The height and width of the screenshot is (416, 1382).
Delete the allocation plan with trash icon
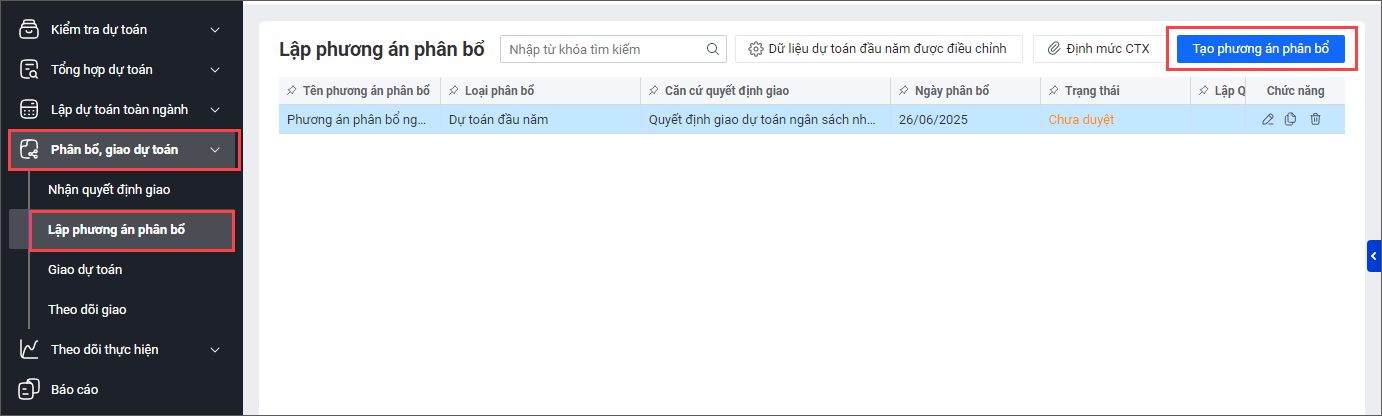pos(1315,120)
